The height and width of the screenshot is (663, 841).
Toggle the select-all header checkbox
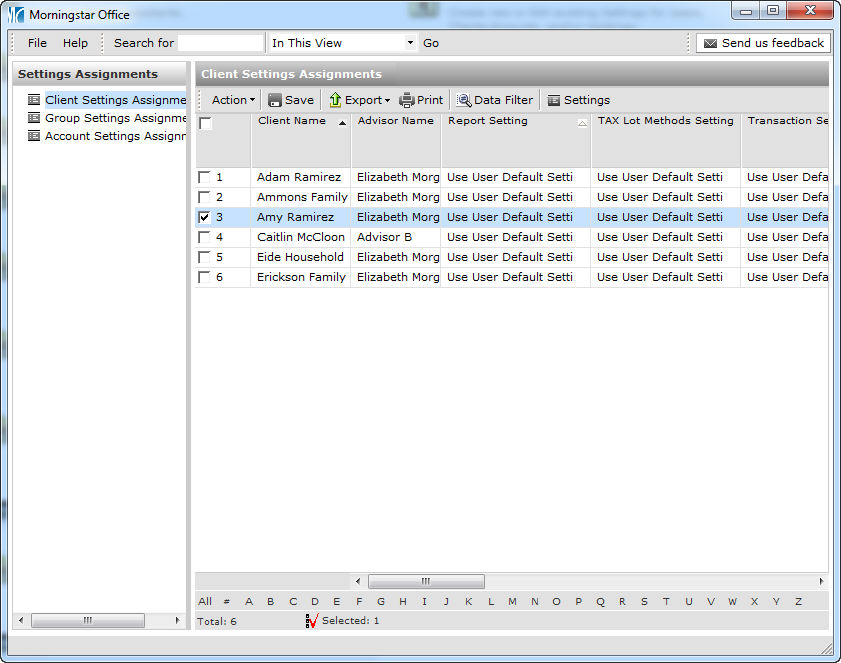pos(205,124)
